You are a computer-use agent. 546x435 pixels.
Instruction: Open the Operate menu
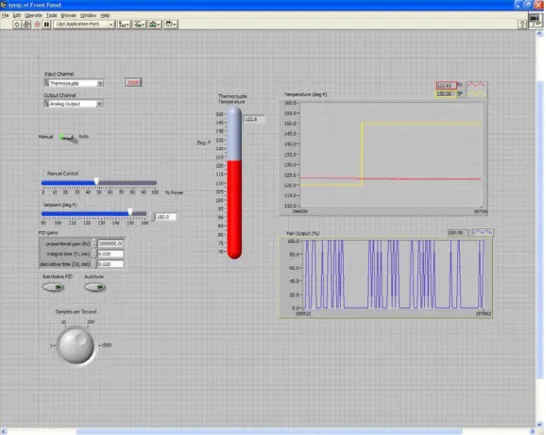click(x=33, y=15)
